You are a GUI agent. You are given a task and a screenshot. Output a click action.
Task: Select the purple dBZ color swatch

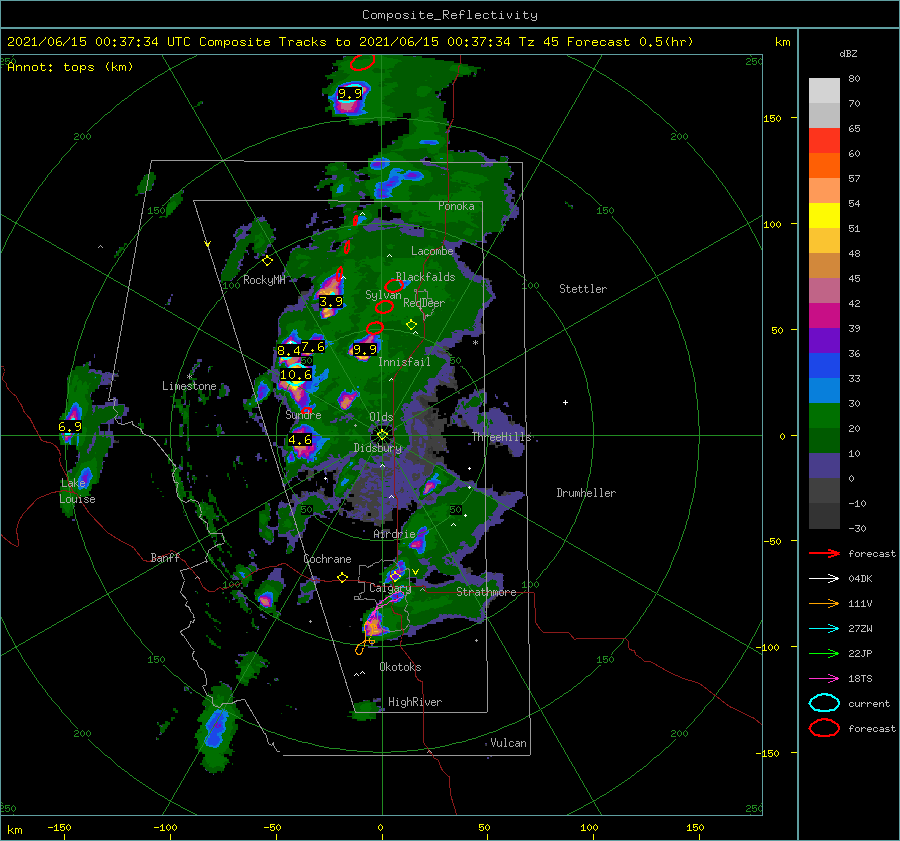[824, 340]
